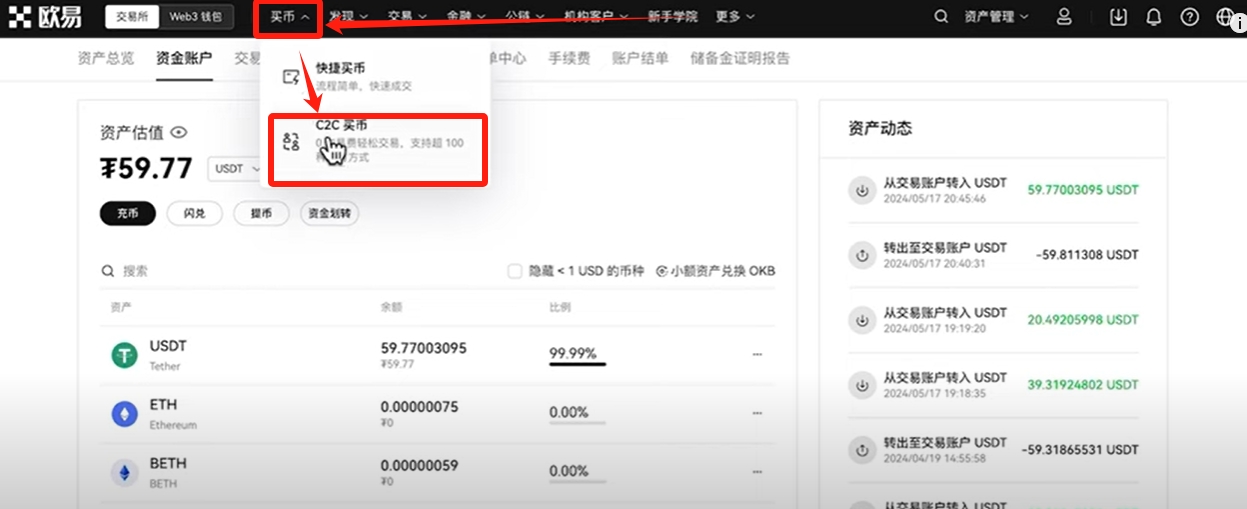Click the 充币 deposit button
This screenshot has width=1247, height=509.
point(127,213)
